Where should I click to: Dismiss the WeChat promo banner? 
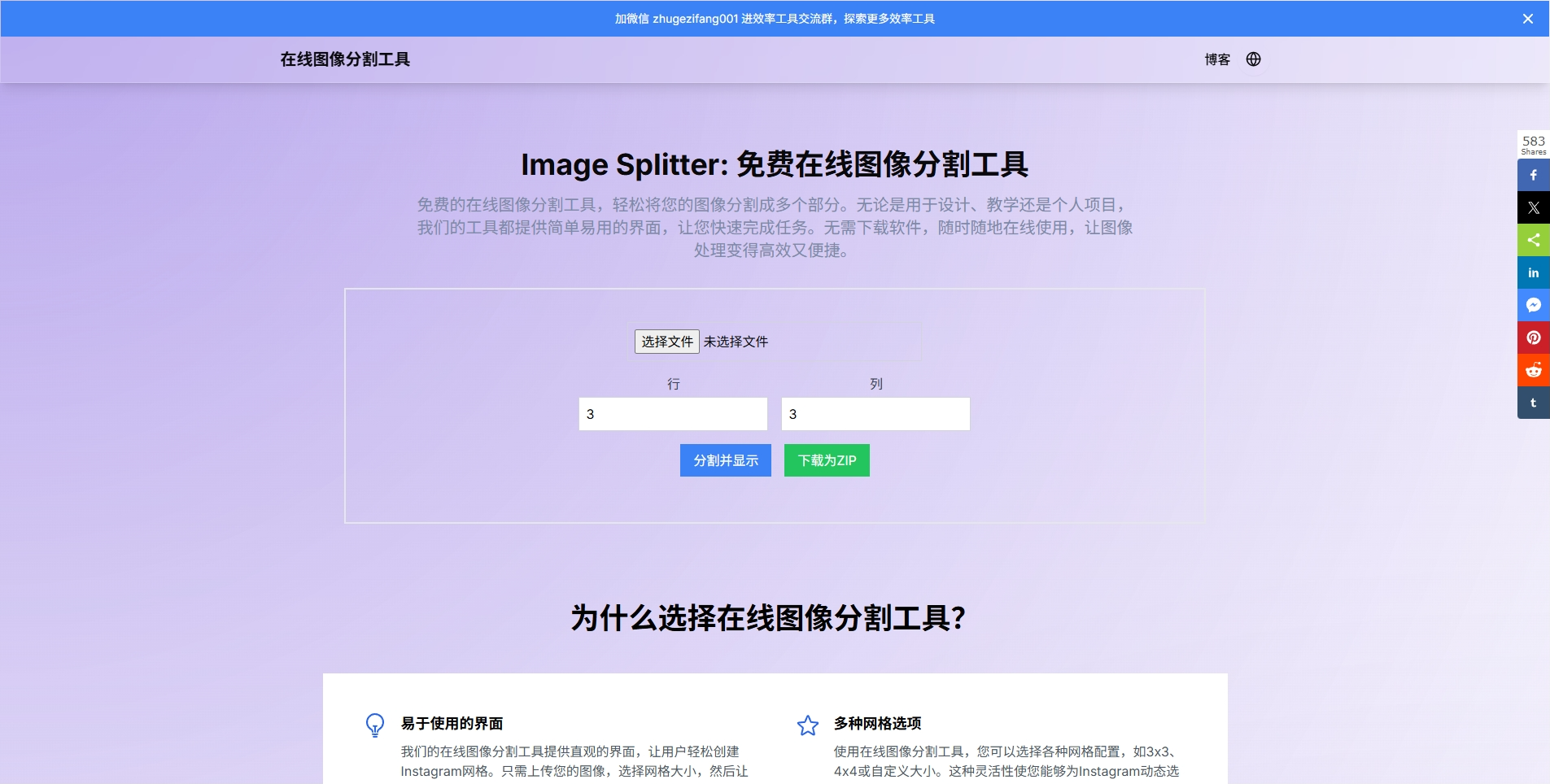[1530, 18]
